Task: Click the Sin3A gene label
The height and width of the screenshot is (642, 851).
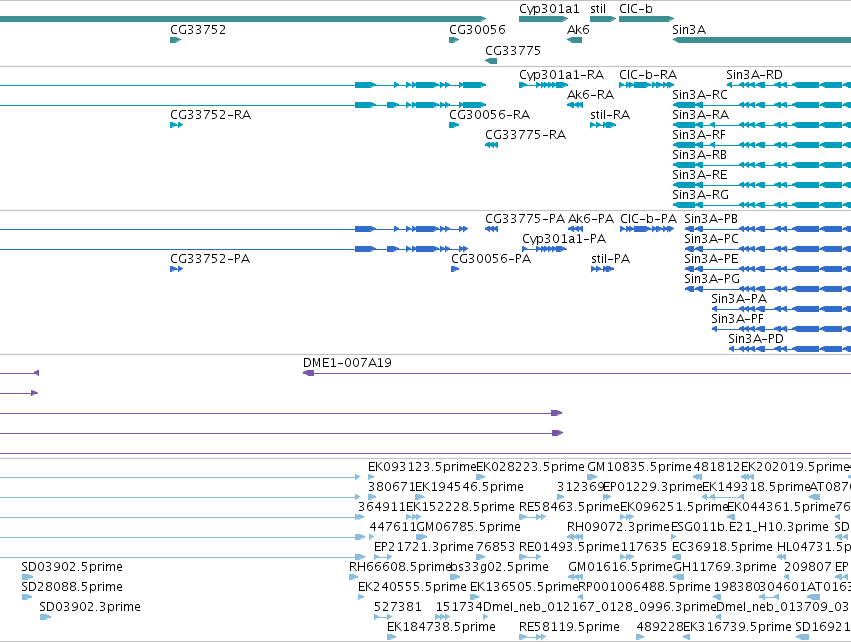Action: tap(689, 30)
